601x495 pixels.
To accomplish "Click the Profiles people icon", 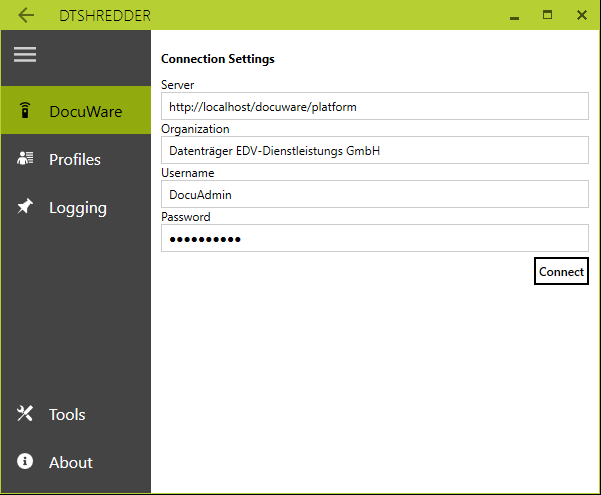I will coord(25,158).
